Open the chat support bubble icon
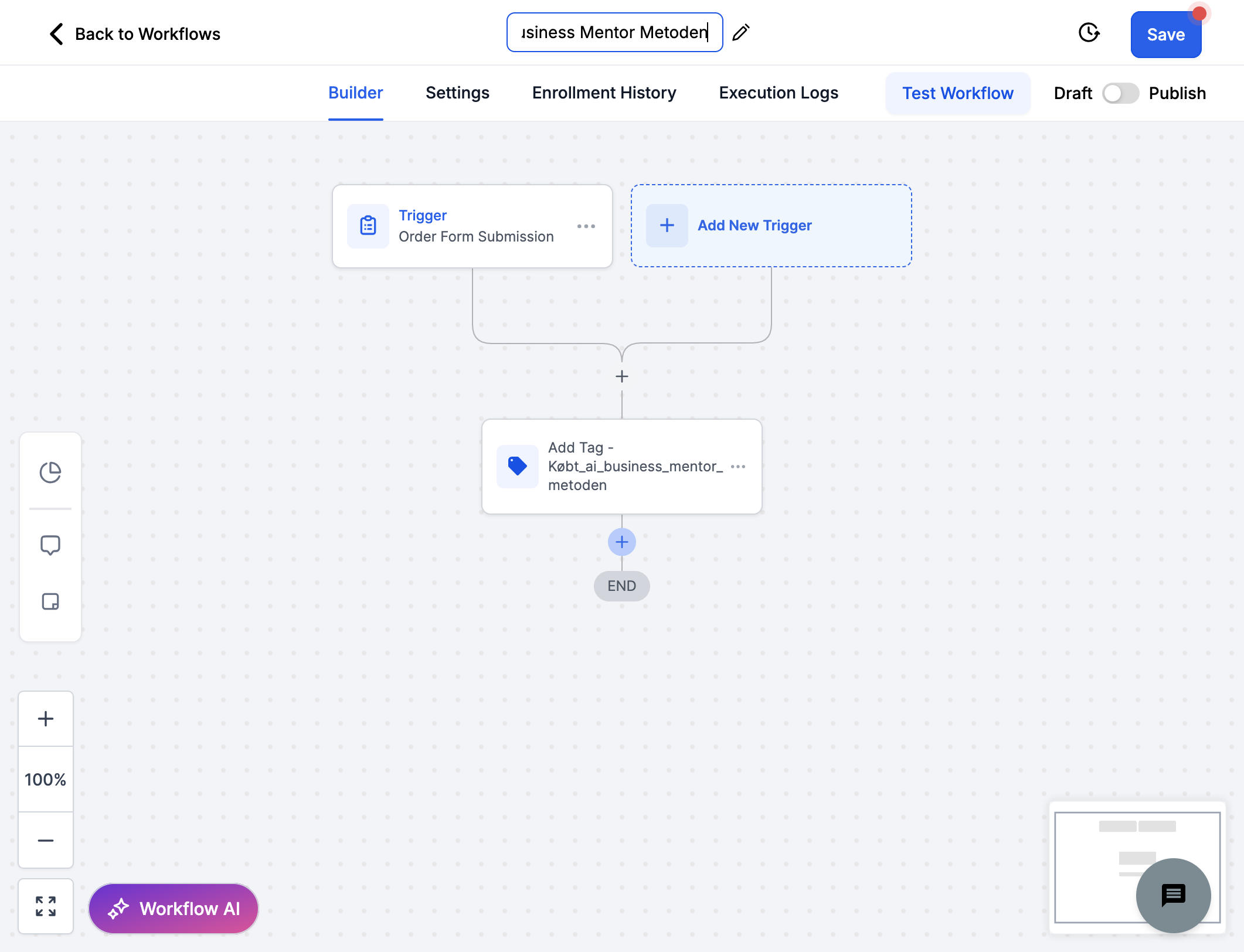Image resolution: width=1244 pixels, height=952 pixels. 1173,895
